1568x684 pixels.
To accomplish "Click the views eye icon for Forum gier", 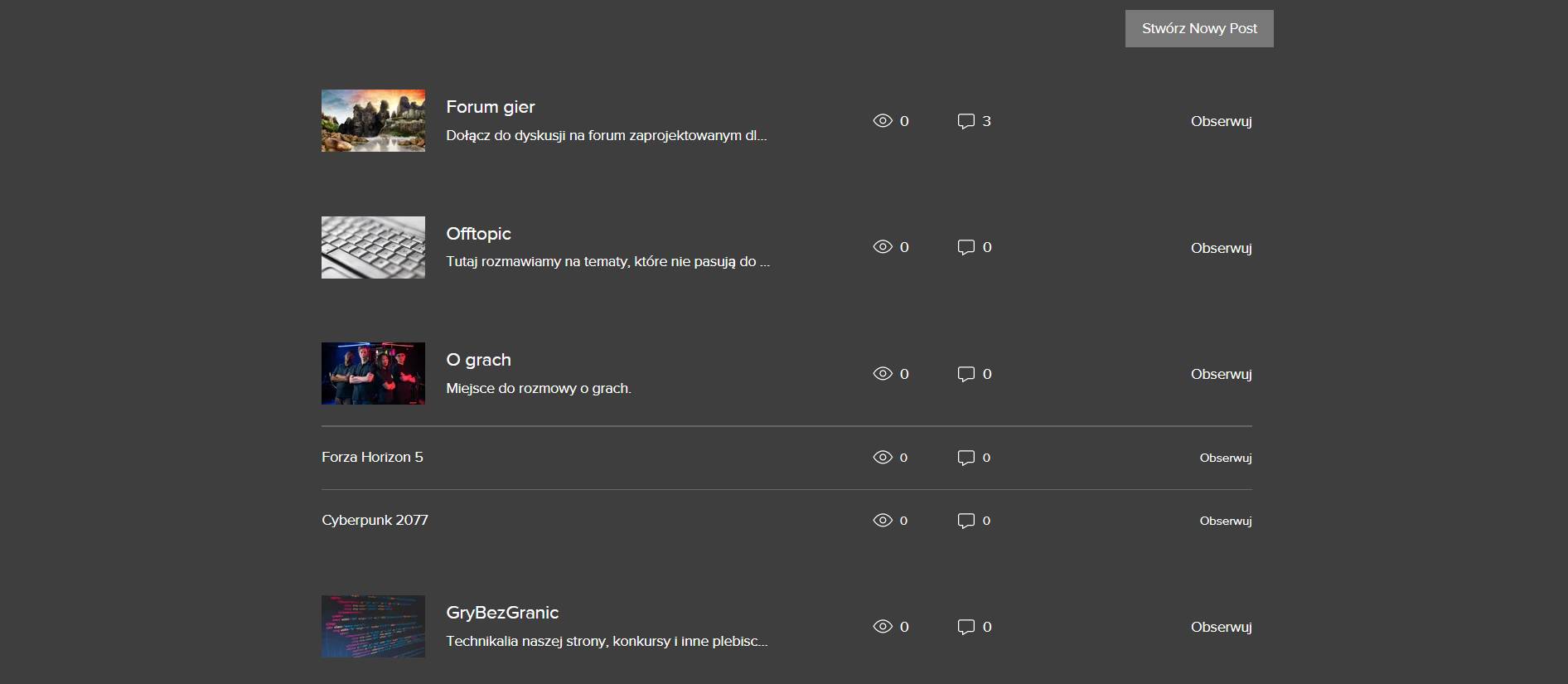I will [883, 121].
